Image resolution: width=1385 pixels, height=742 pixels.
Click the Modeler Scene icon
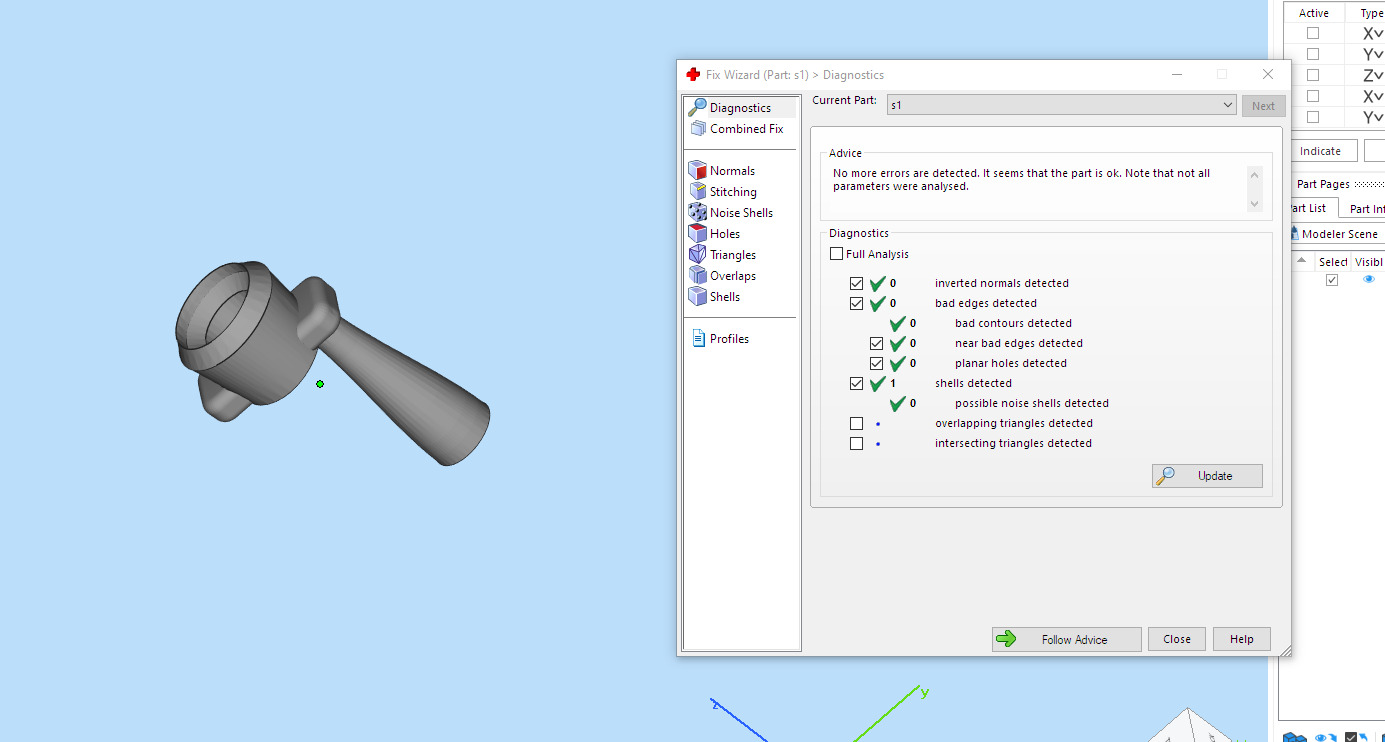point(1294,234)
